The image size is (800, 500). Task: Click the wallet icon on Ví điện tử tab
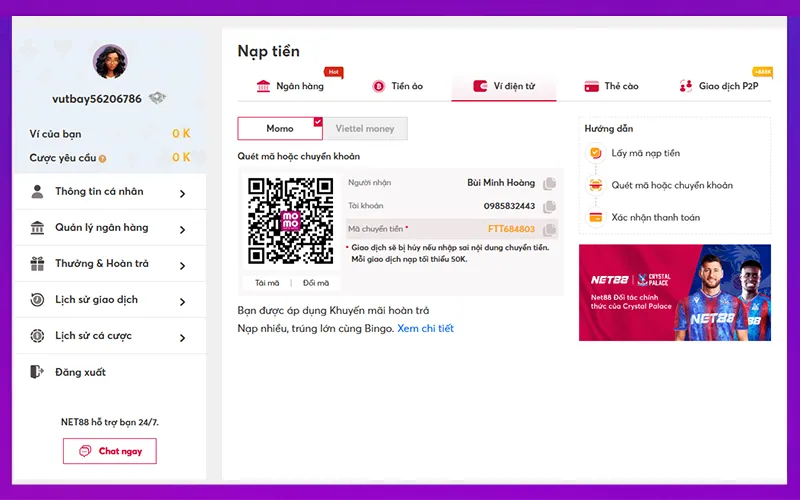[x=480, y=86]
